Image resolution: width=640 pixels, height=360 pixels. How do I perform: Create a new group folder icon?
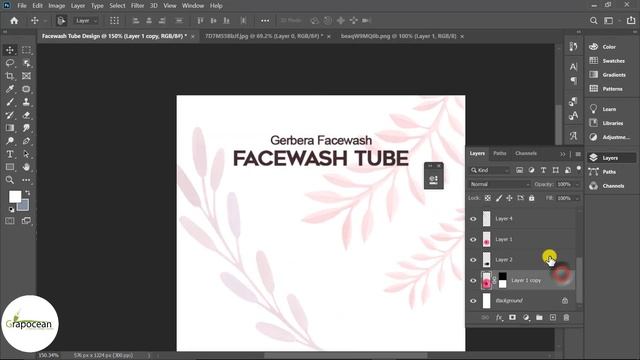(539, 318)
